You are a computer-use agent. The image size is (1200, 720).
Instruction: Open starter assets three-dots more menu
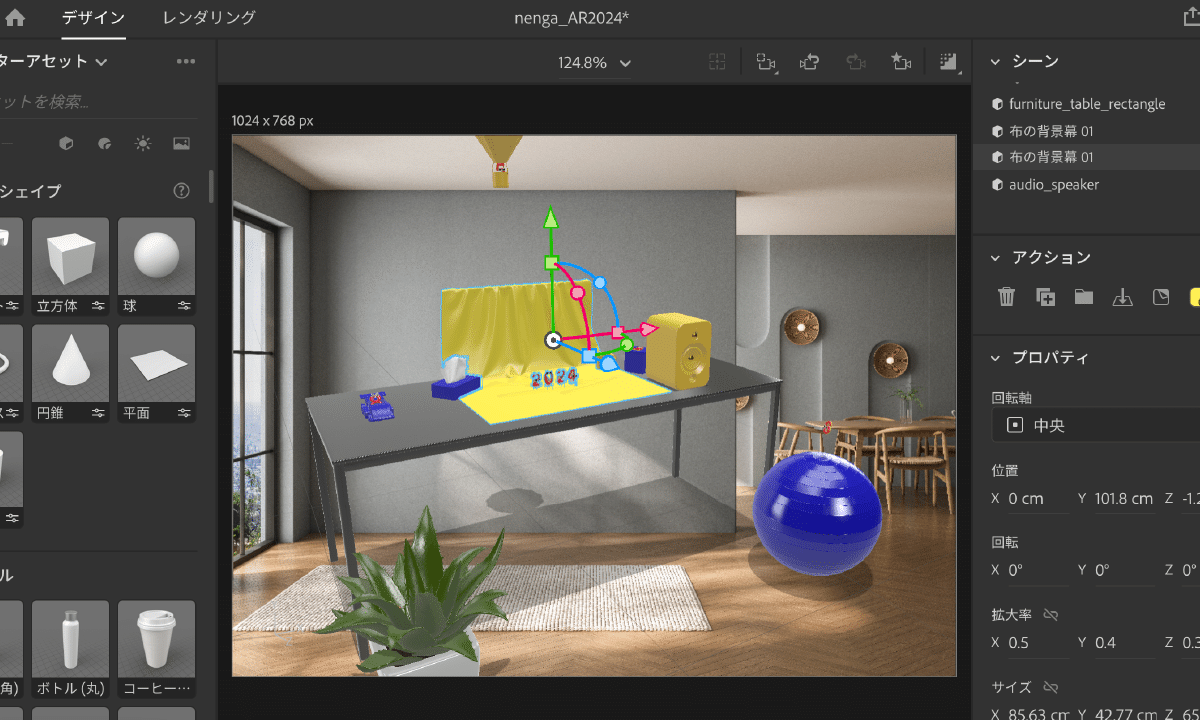(x=186, y=61)
